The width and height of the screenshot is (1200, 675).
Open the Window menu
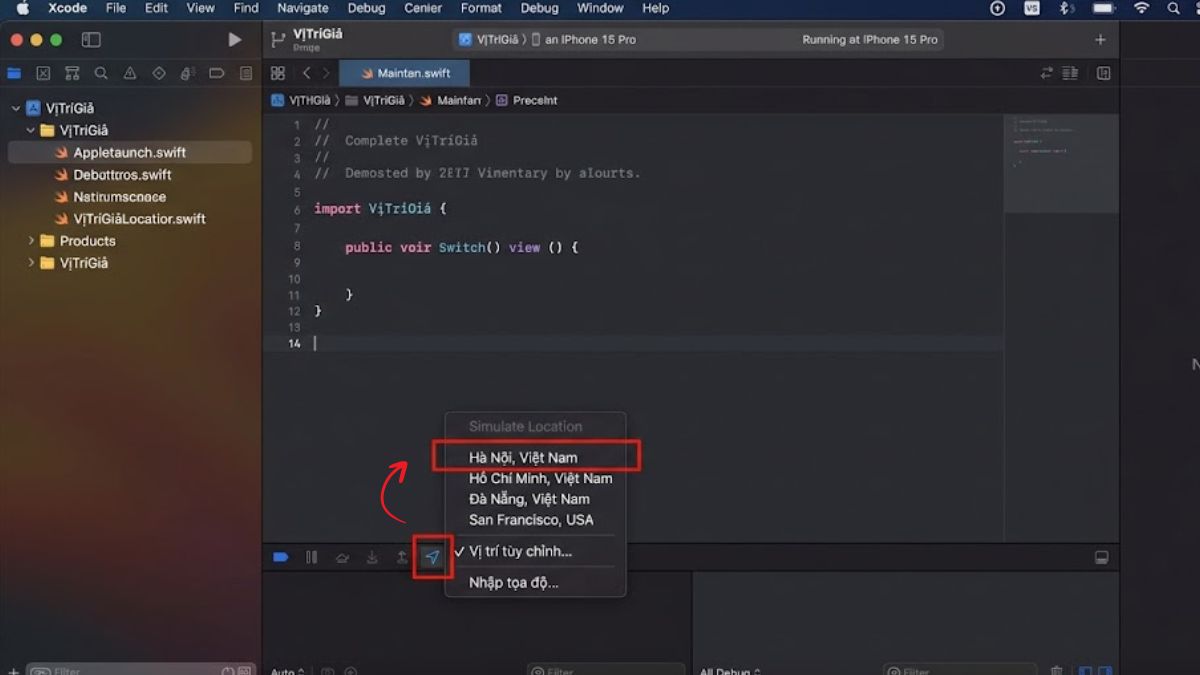click(600, 8)
